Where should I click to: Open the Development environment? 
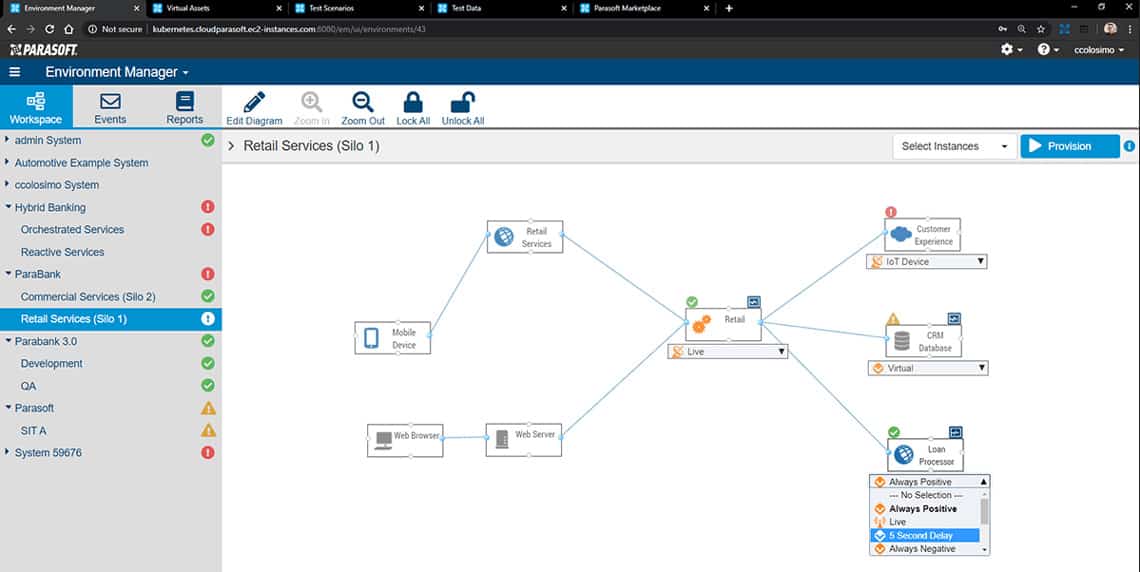(52, 363)
